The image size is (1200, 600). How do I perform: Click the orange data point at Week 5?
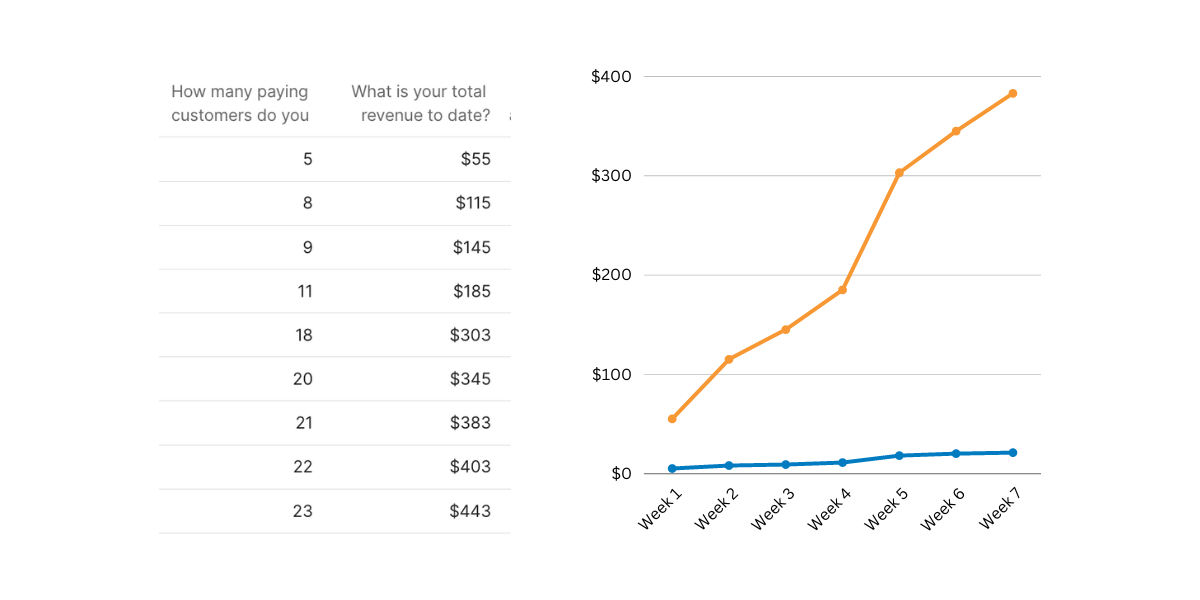pyautogui.click(x=899, y=173)
